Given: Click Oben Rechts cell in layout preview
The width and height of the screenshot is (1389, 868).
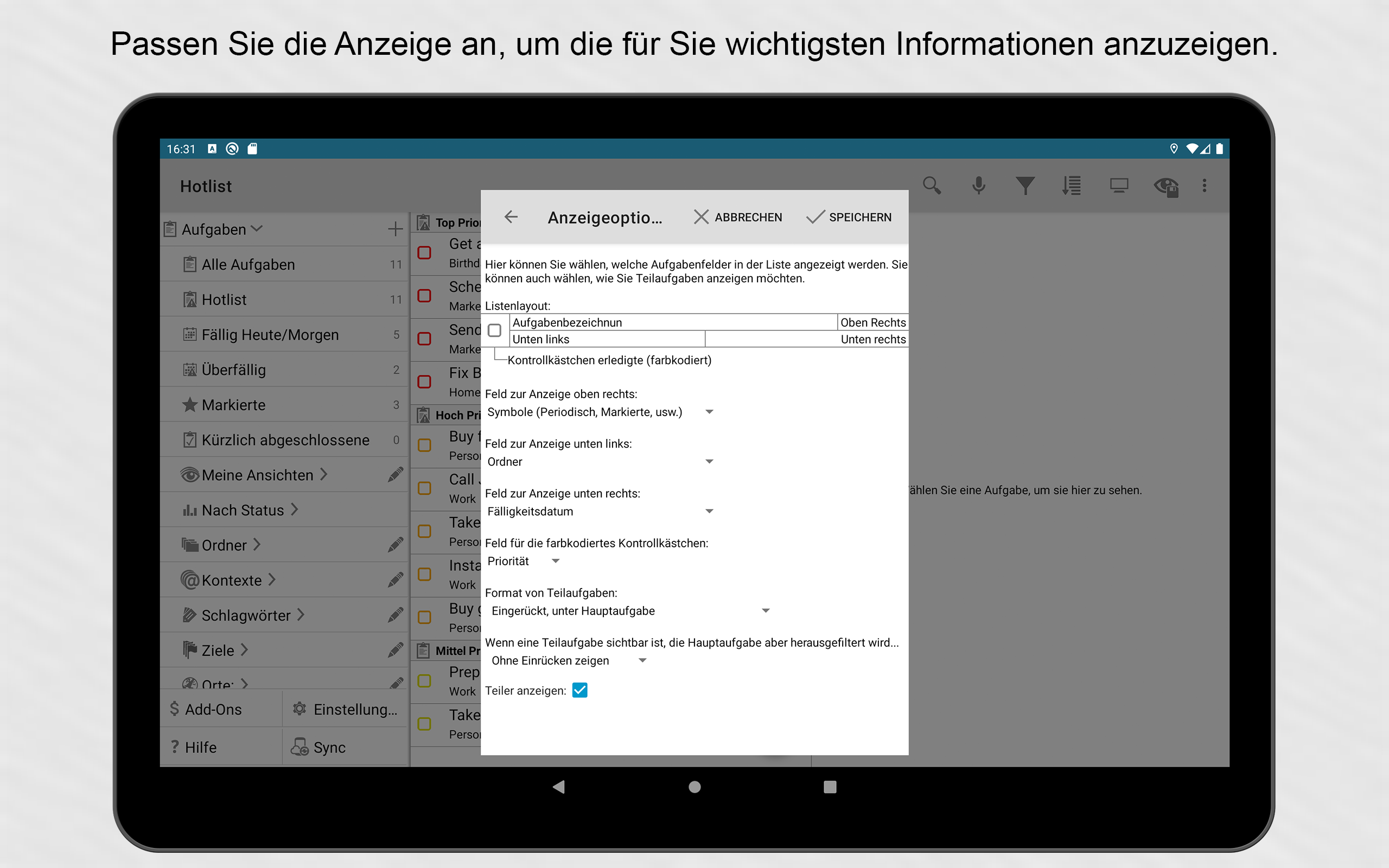Looking at the screenshot, I should click(872, 323).
